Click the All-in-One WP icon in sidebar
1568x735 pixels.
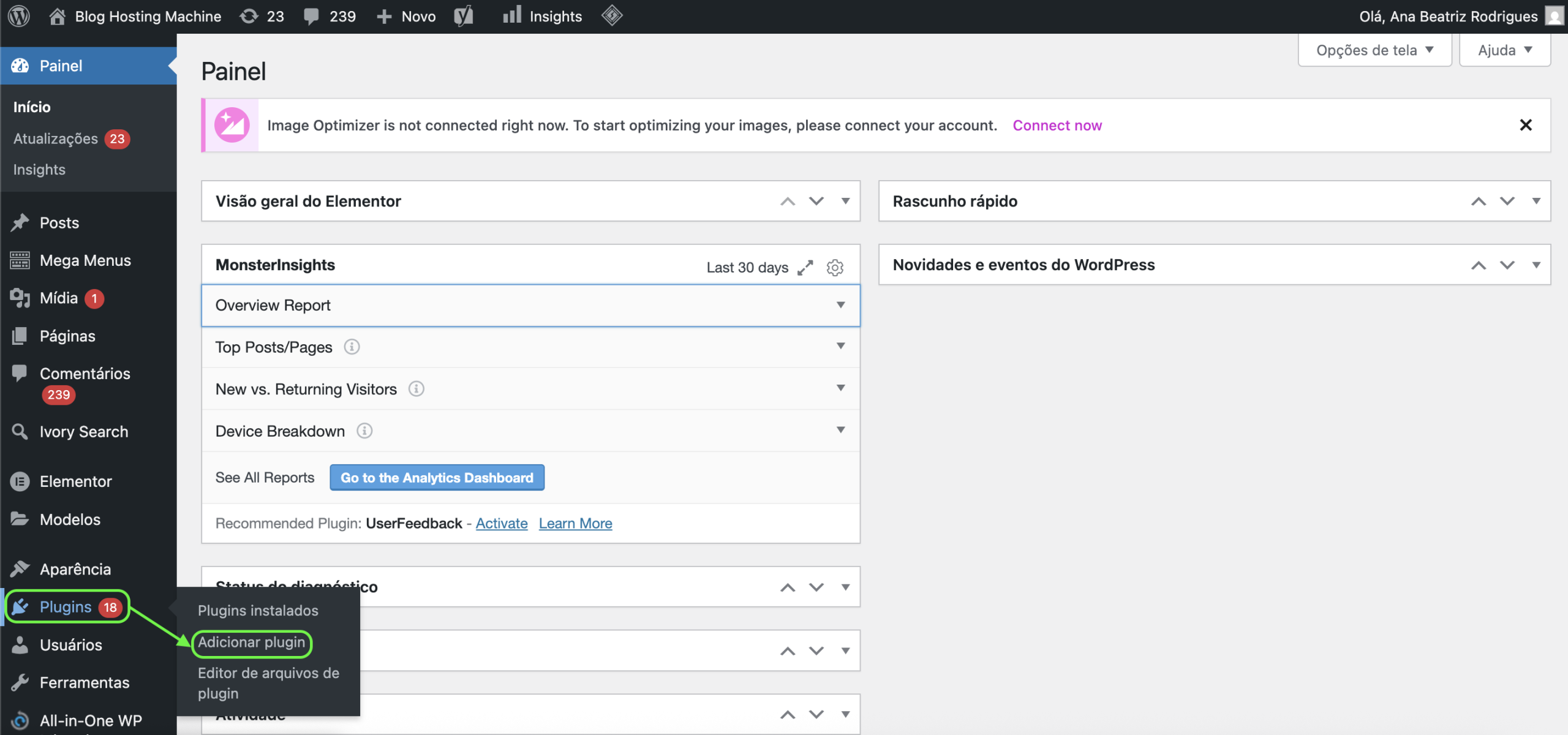20,721
